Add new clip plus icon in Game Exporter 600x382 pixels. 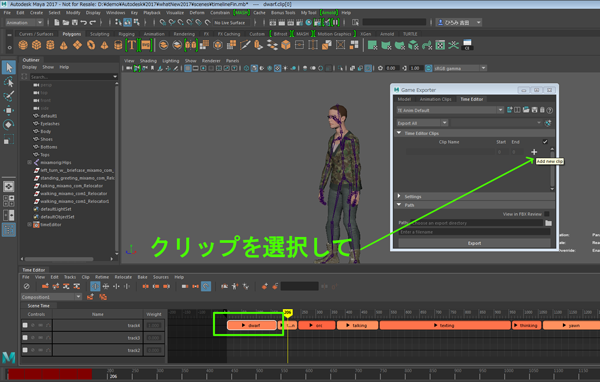tap(534, 152)
